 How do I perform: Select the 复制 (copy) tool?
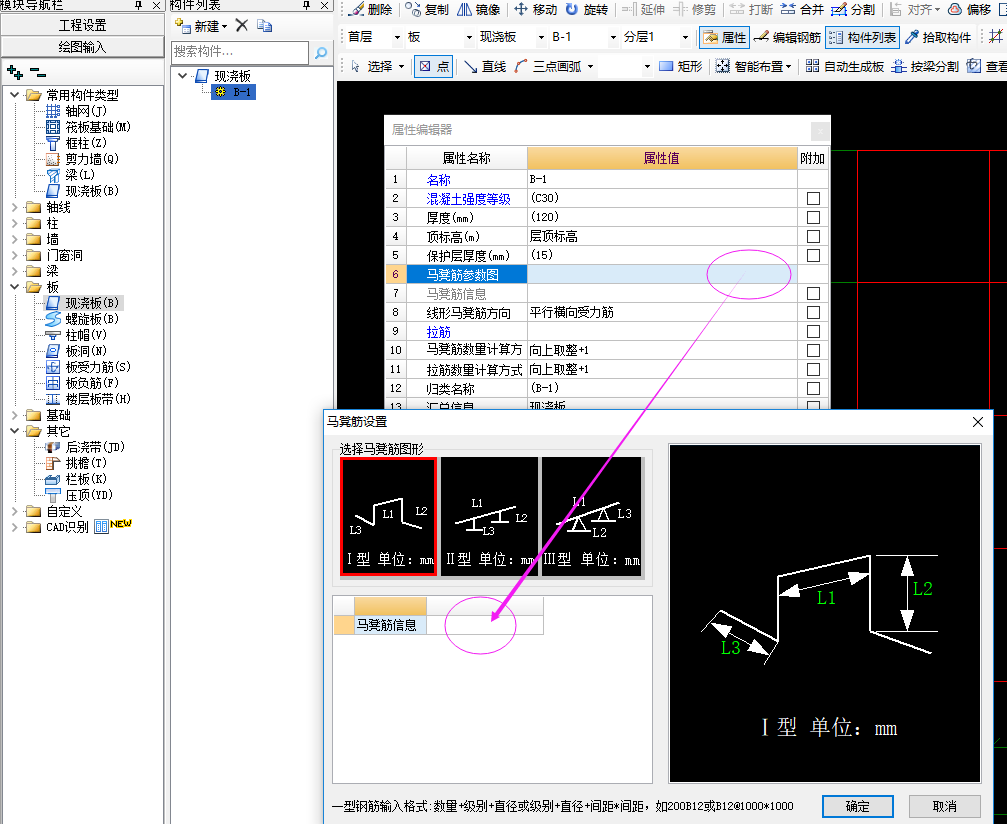427,10
